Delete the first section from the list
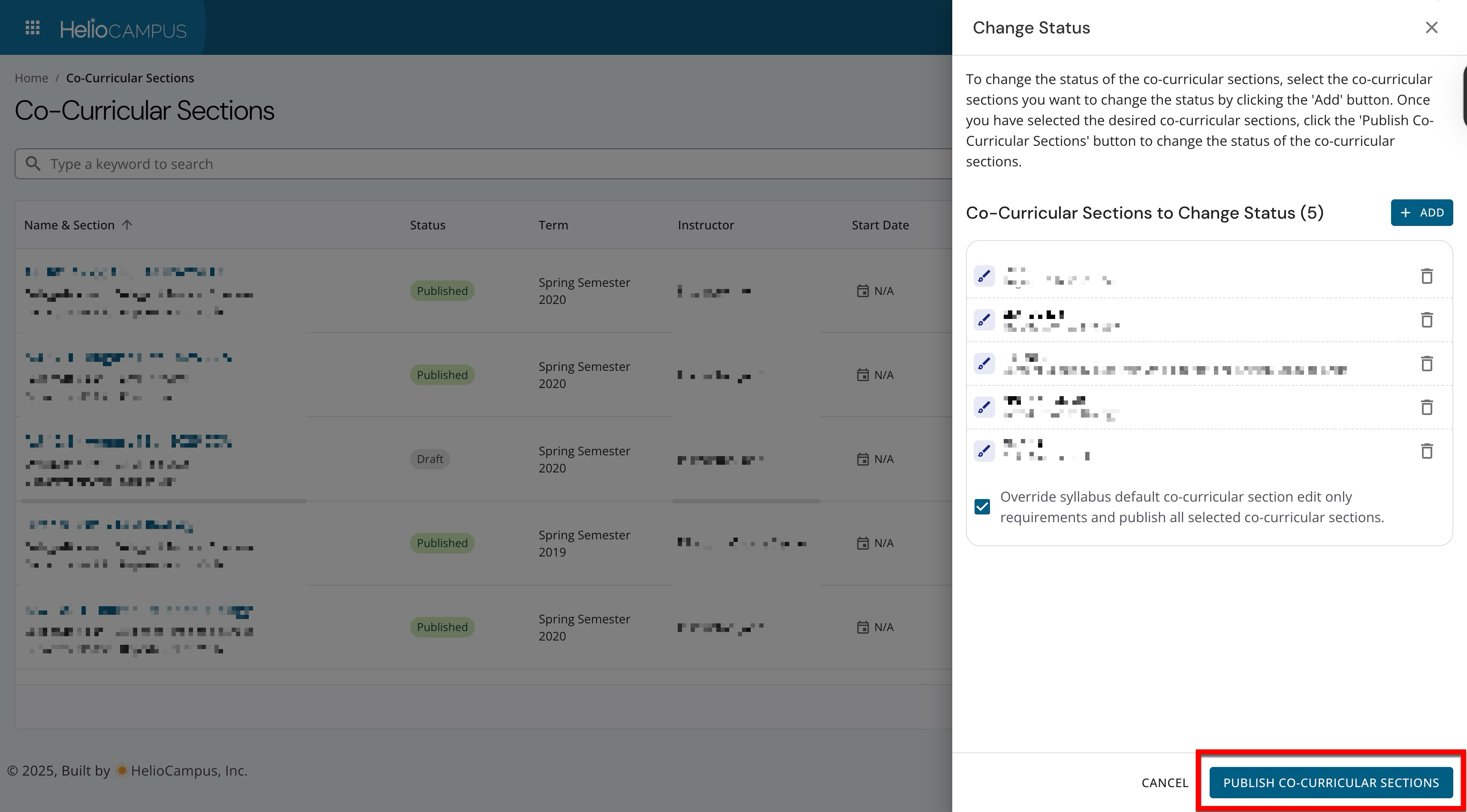The width and height of the screenshot is (1467, 812). click(1426, 277)
